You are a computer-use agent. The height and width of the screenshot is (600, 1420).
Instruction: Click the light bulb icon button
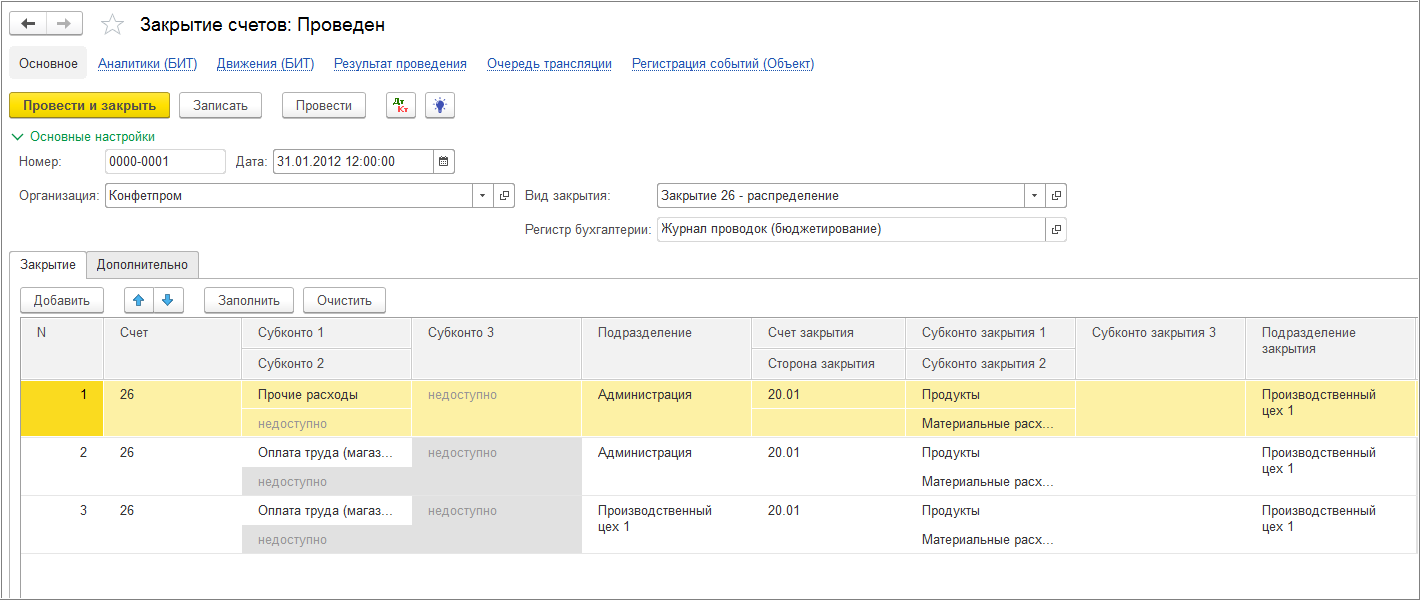(440, 105)
